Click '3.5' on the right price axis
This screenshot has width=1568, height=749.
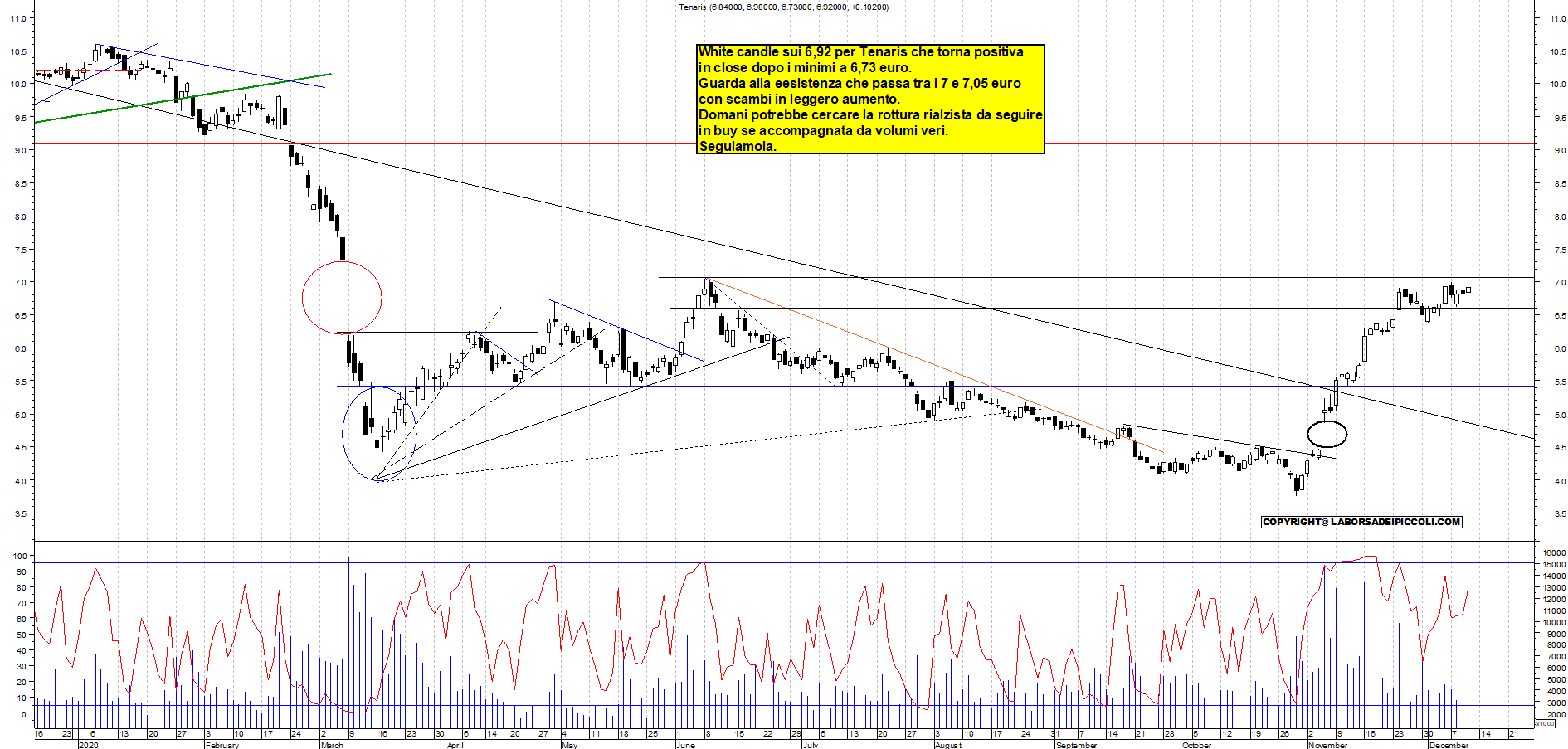(x=1560, y=514)
